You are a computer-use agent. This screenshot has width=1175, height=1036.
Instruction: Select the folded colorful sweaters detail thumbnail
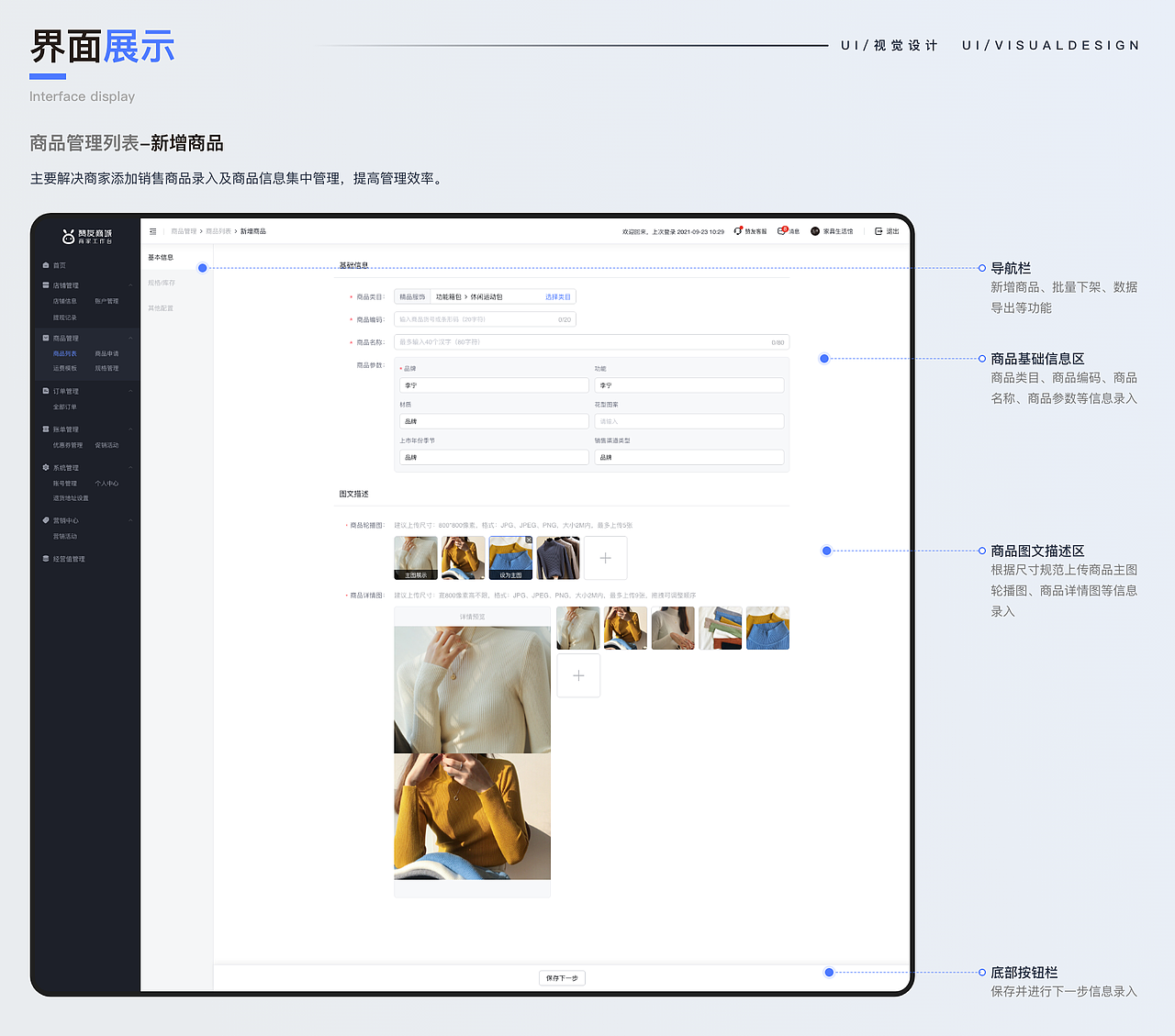[x=721, y=629]
